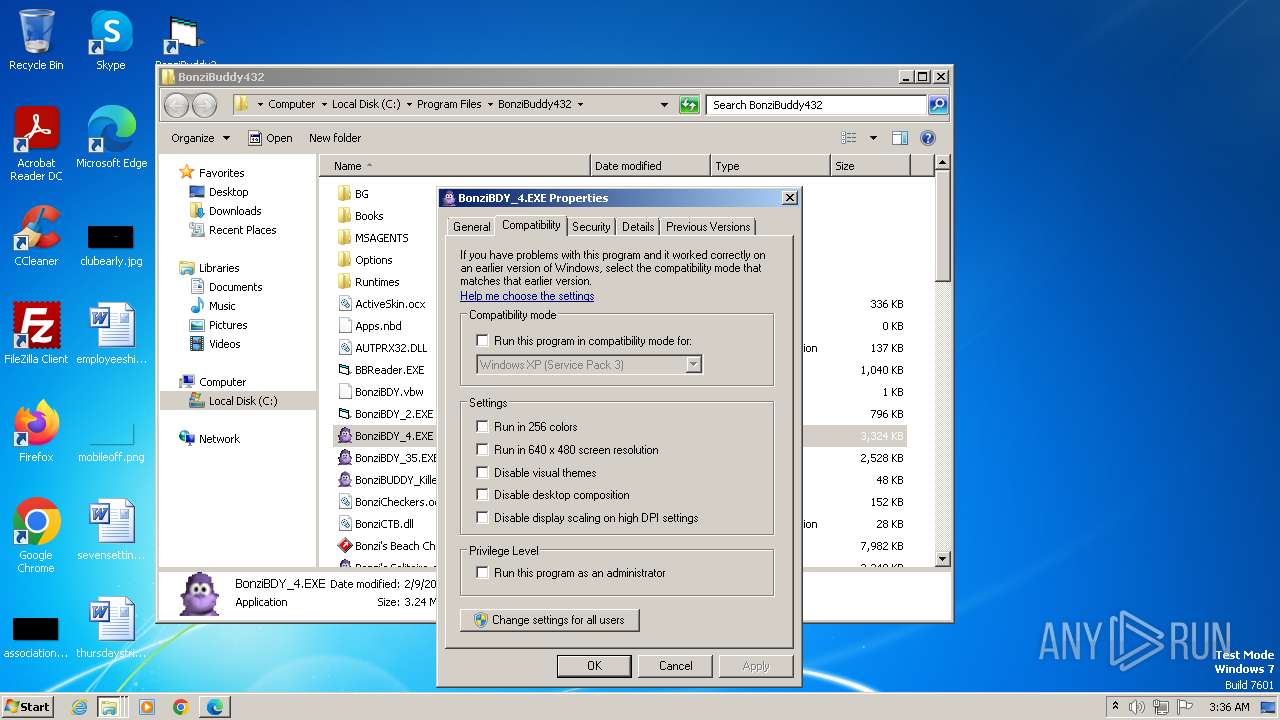Switch to the Previous Versions tab
Image resolution: width=1280 pixels, height=720 pixels.
click(x=708, y=227)
